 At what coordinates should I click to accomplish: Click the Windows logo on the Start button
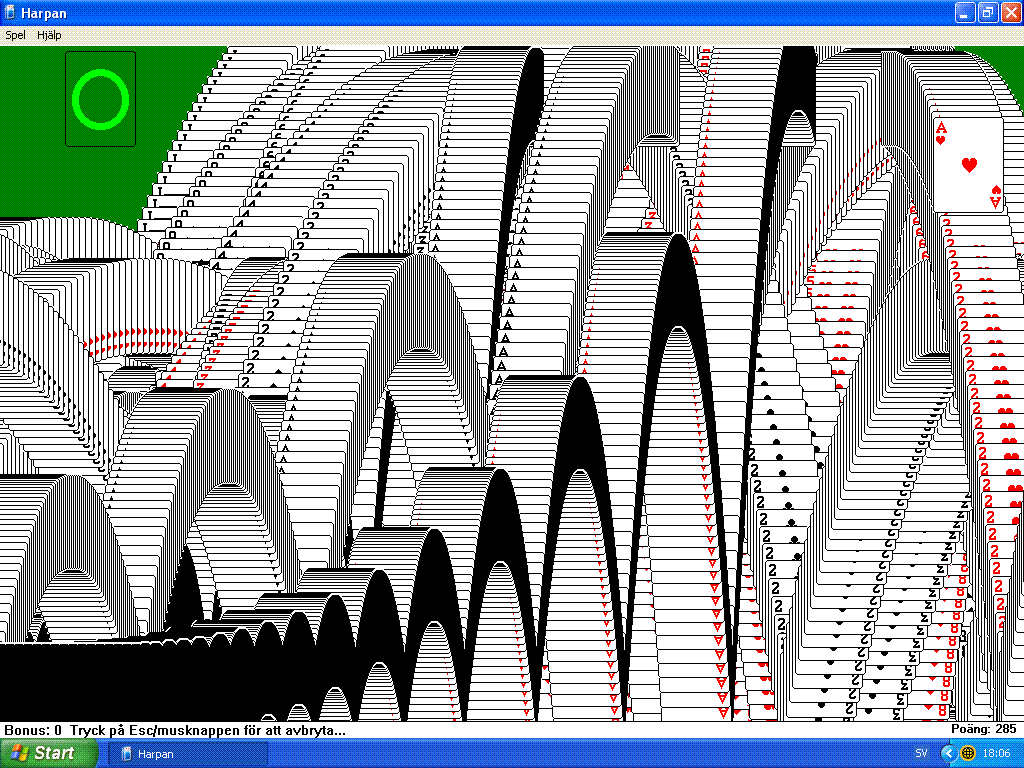(x=20, y=753)
